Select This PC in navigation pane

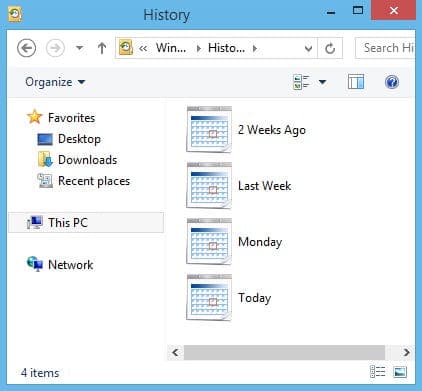86,222
